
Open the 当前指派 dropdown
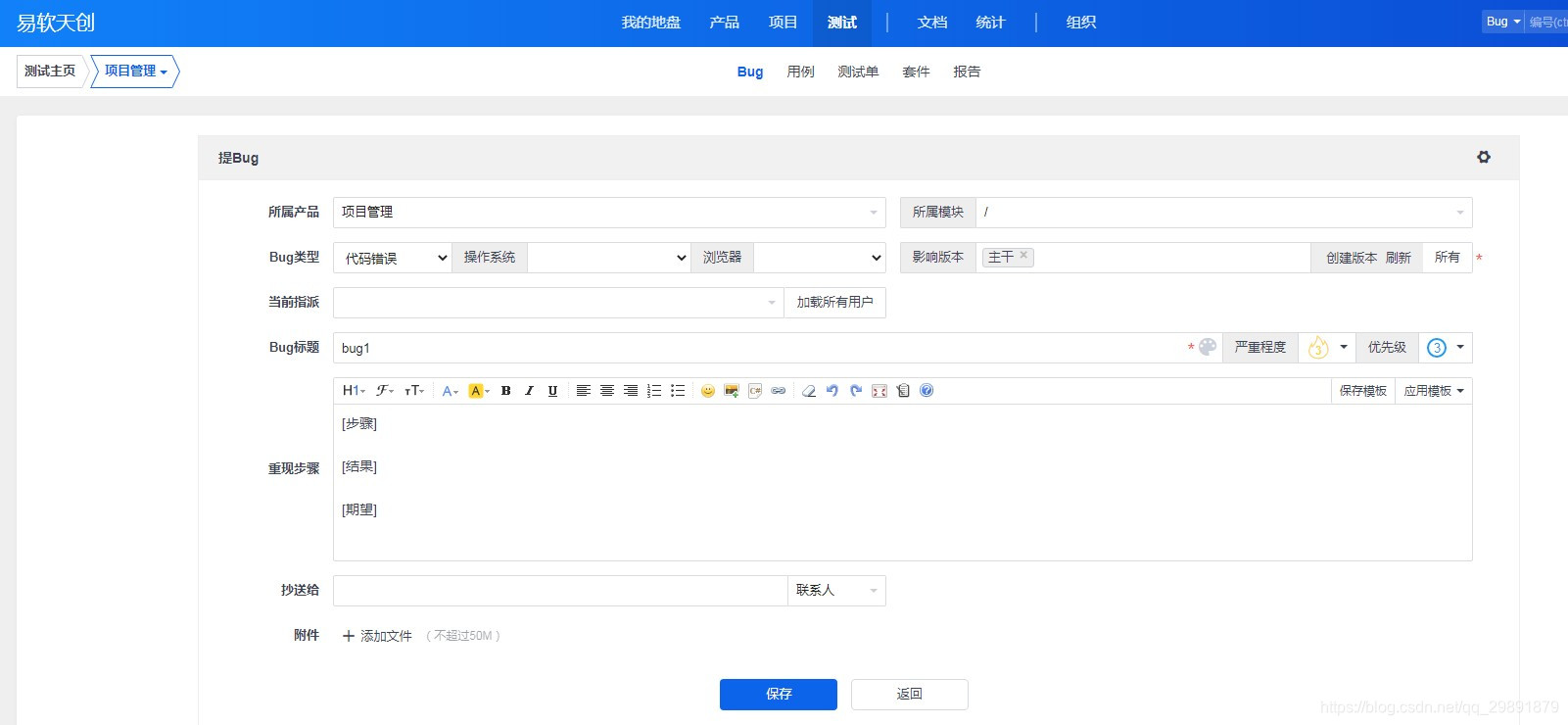558,303
